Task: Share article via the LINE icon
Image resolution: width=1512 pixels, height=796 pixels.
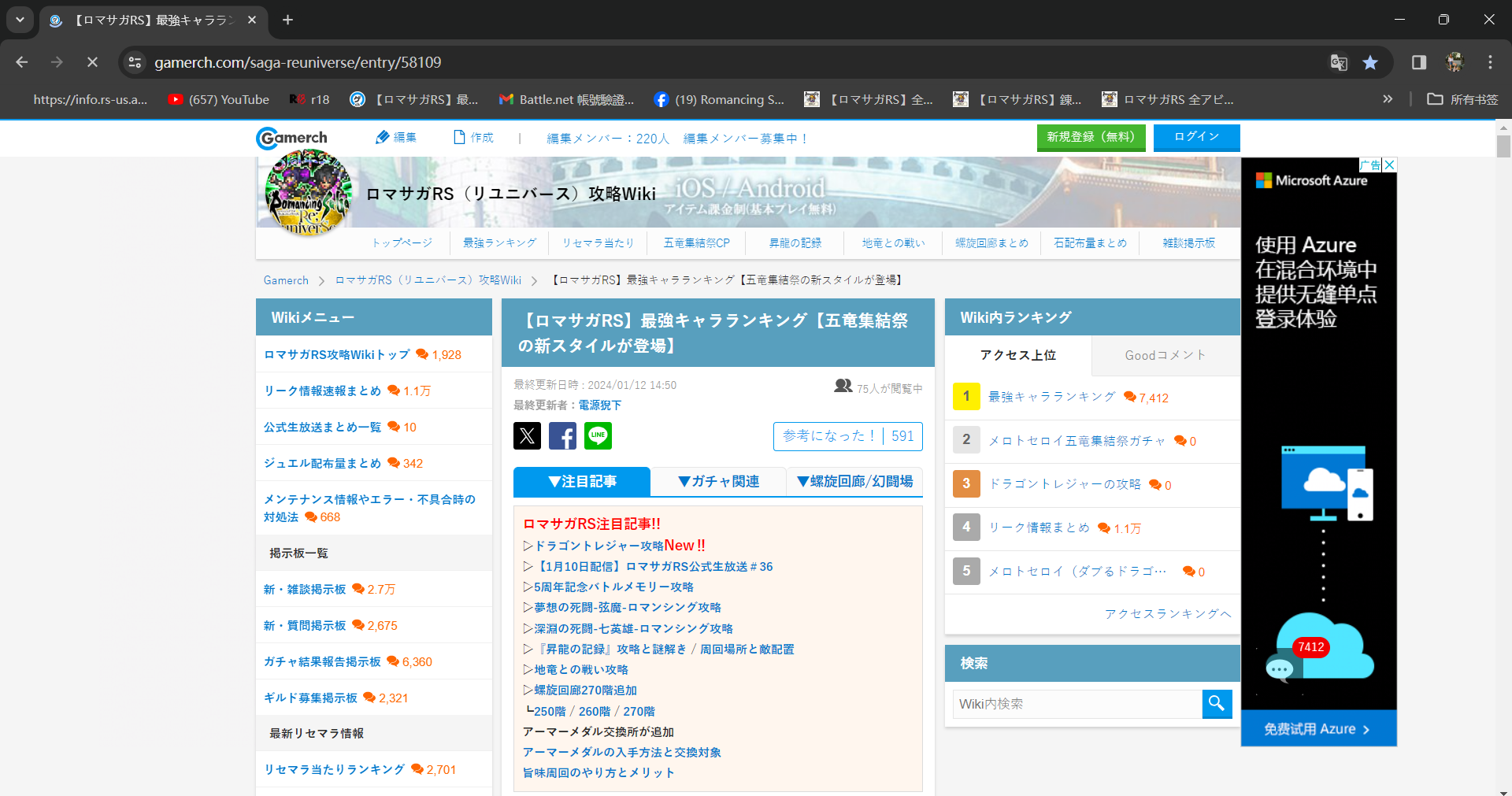Action: pyautogui.click(x=598, y=435)
